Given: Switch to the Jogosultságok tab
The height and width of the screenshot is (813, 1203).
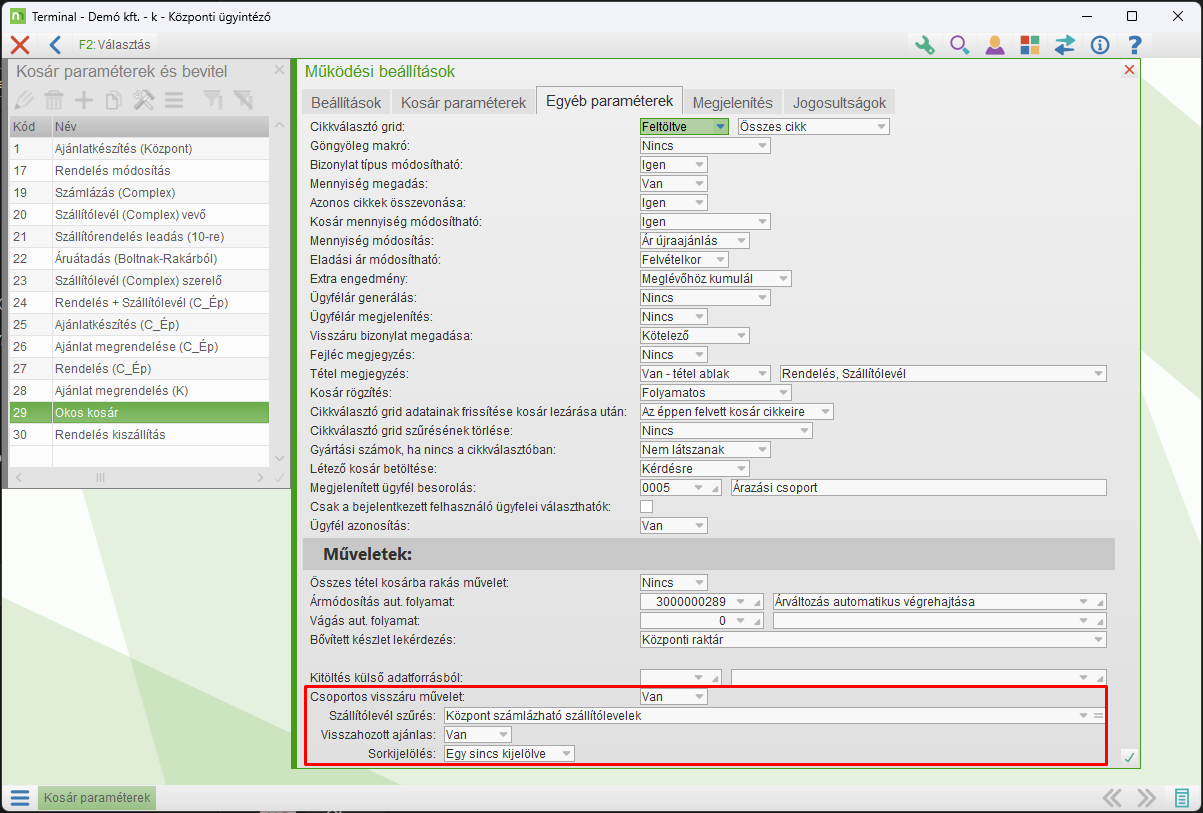Looking at the screenshot, I should click(839, 103).
